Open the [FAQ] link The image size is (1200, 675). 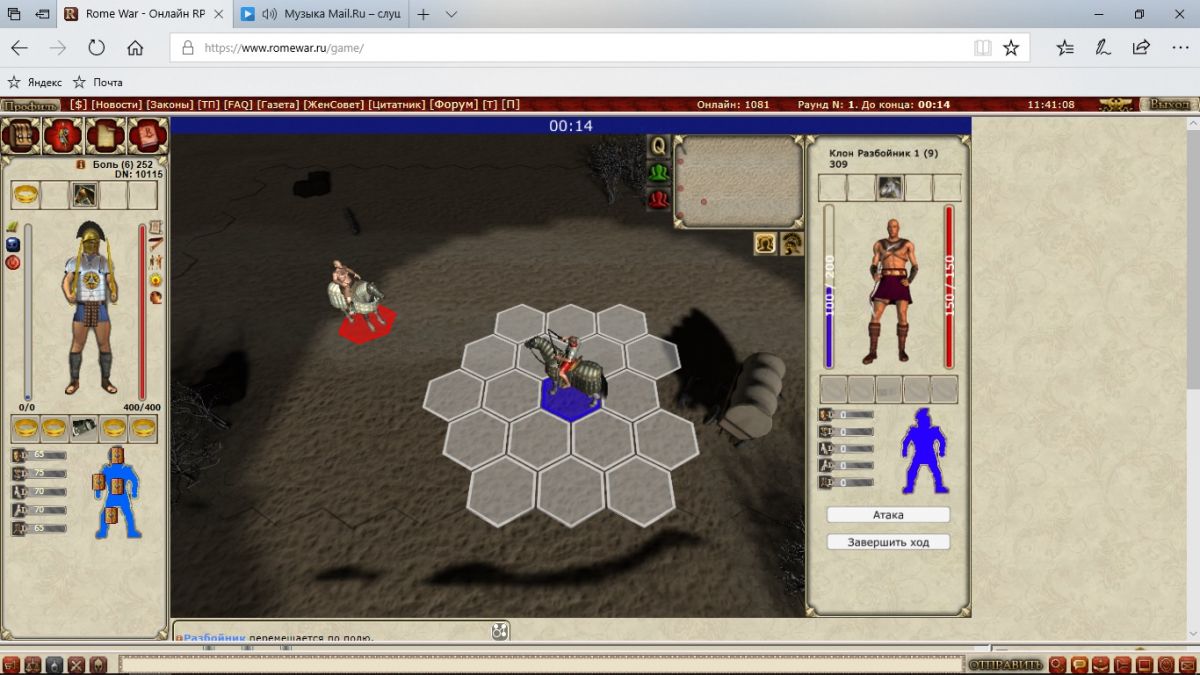click(x=238, y=104)
